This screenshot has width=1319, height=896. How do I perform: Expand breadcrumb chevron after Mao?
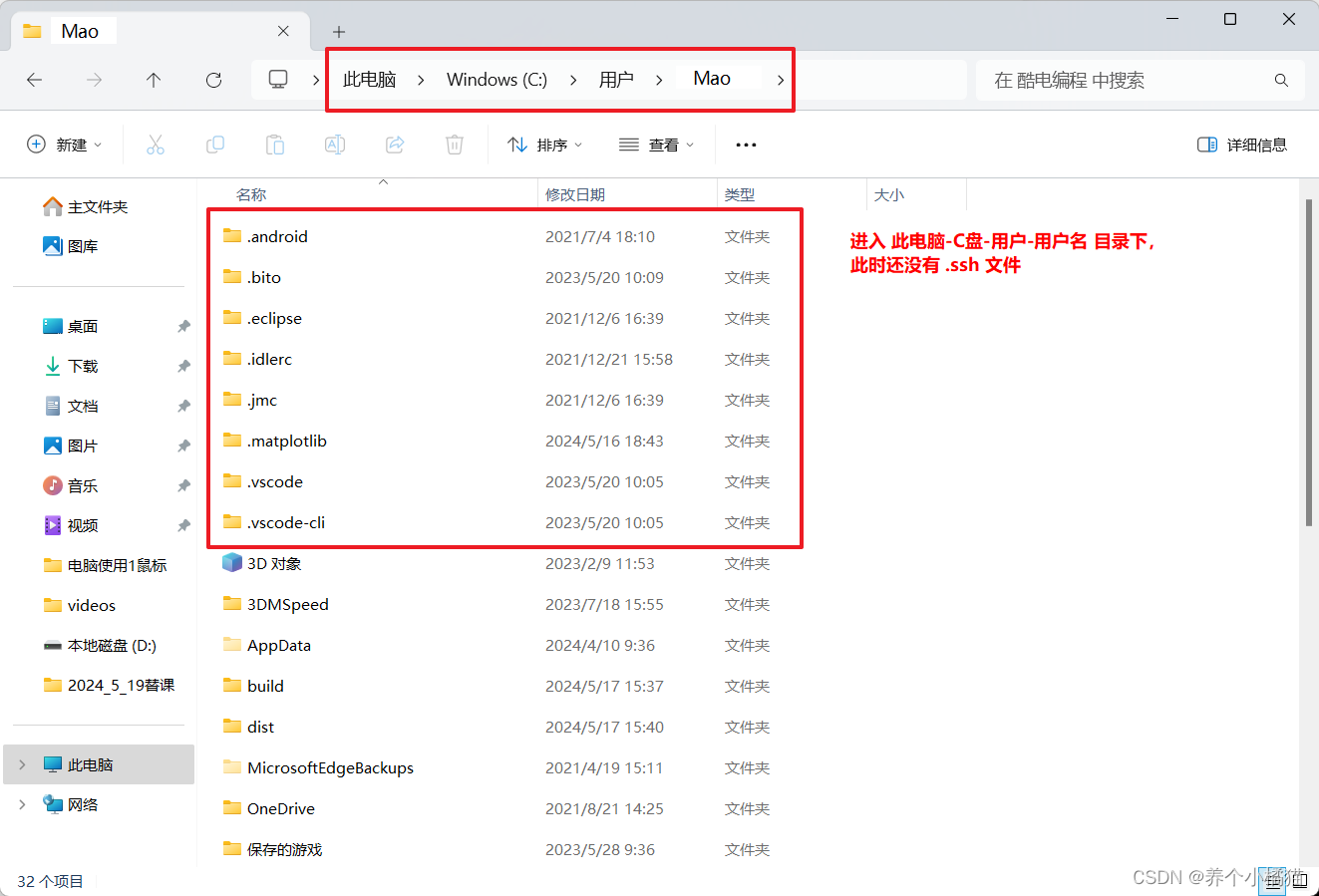[x=781, y=80]
